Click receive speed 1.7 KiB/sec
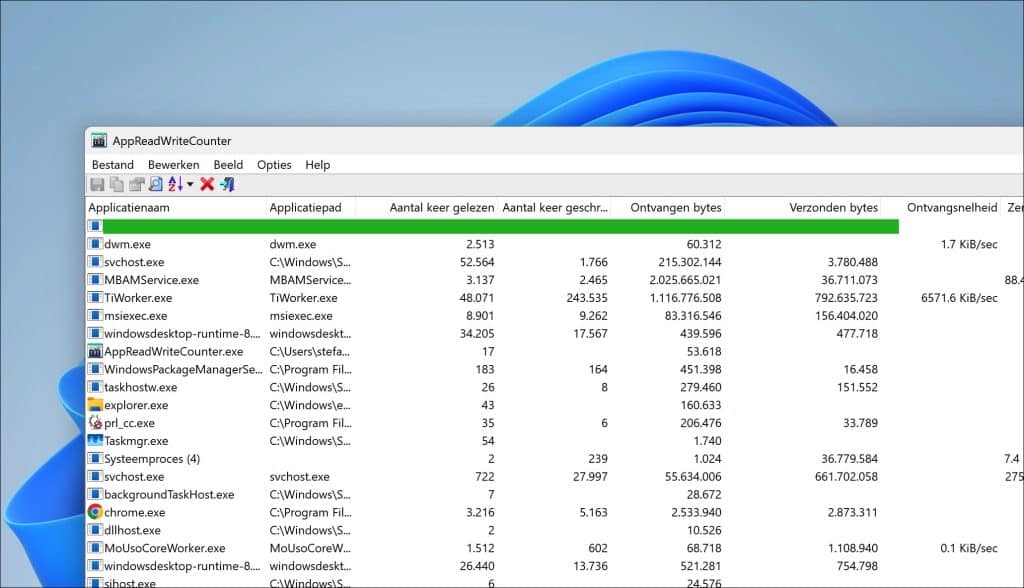Screen dimensions: 1024x588 pyautogui.click(x=969, y=244)
